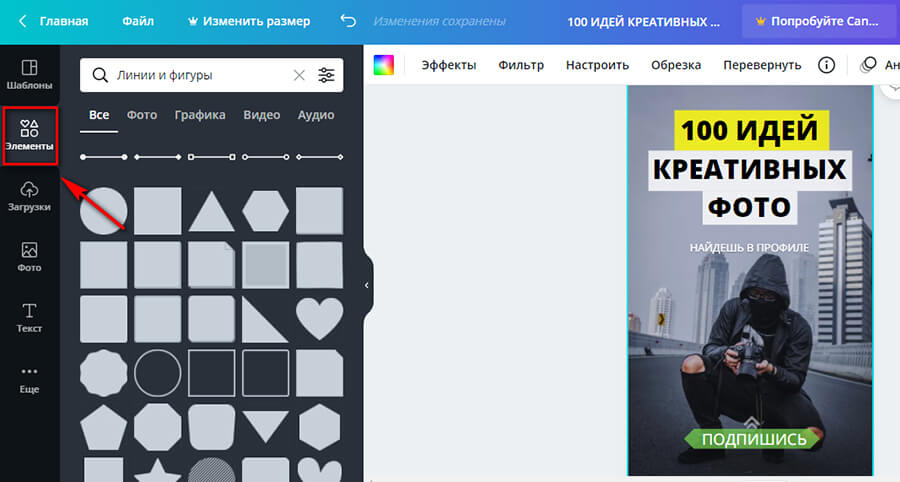
Task: Open the rainbow color picker swatch
Action: click(384, 65)
